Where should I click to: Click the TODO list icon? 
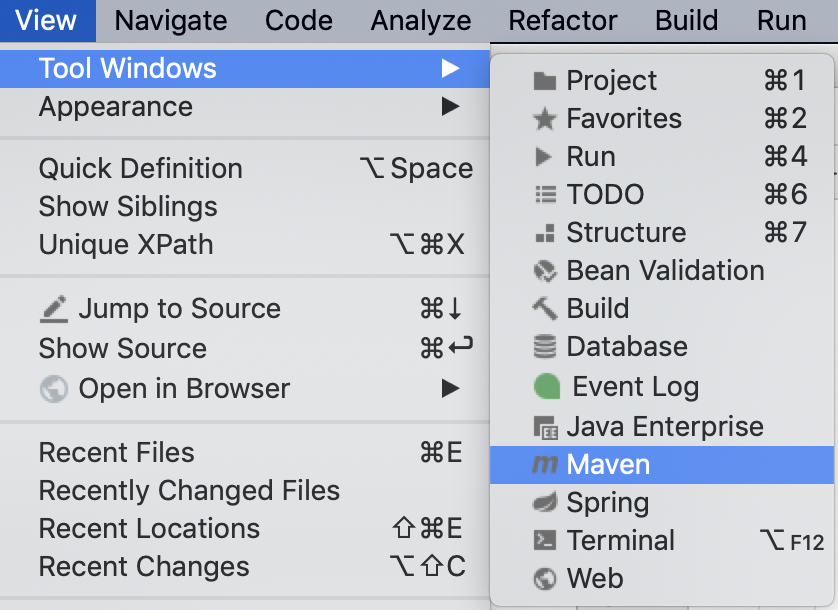pyautogui.click(x=545, y=195)
